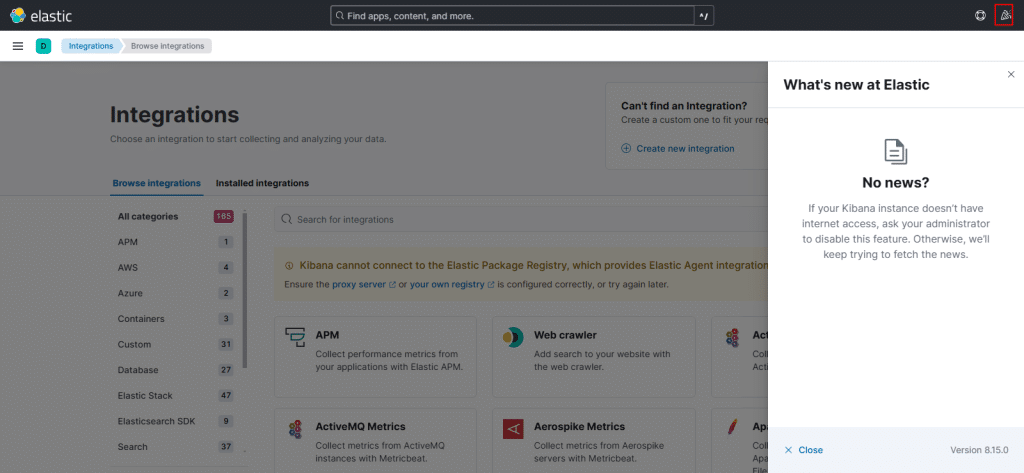This screenshot has height=473, width=1024.
Task: Open the space selector D avatar
Action: point(43,46)
